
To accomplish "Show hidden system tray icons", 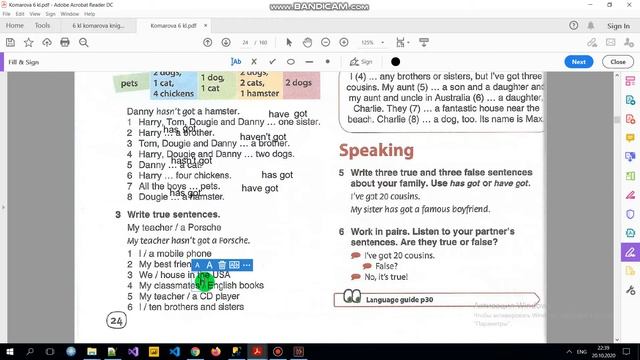I will 569,351.
